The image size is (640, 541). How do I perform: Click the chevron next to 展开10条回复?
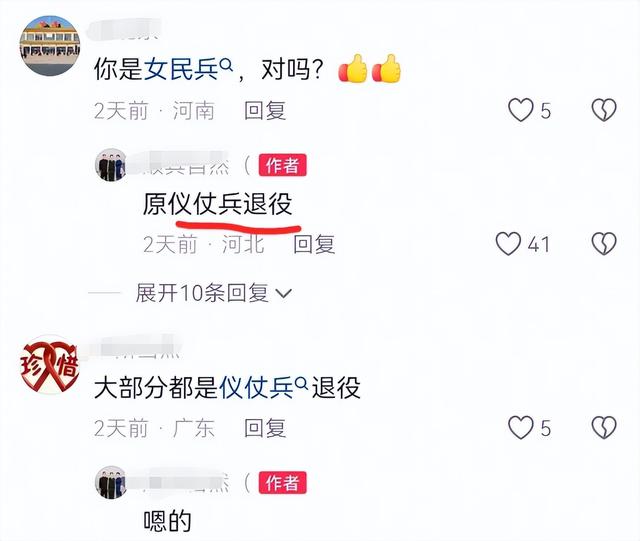pyautogui.click(x=283, y=293)
